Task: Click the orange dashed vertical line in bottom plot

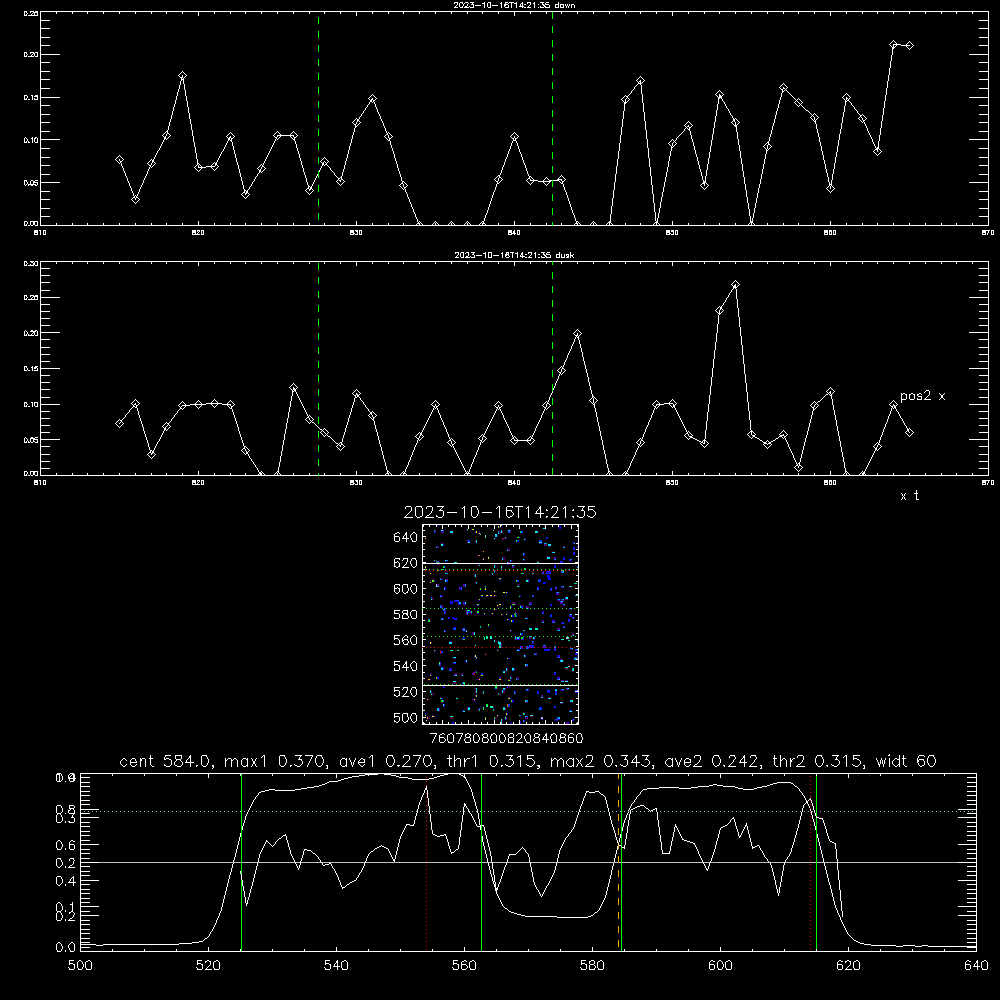Action: click(618, 861)
